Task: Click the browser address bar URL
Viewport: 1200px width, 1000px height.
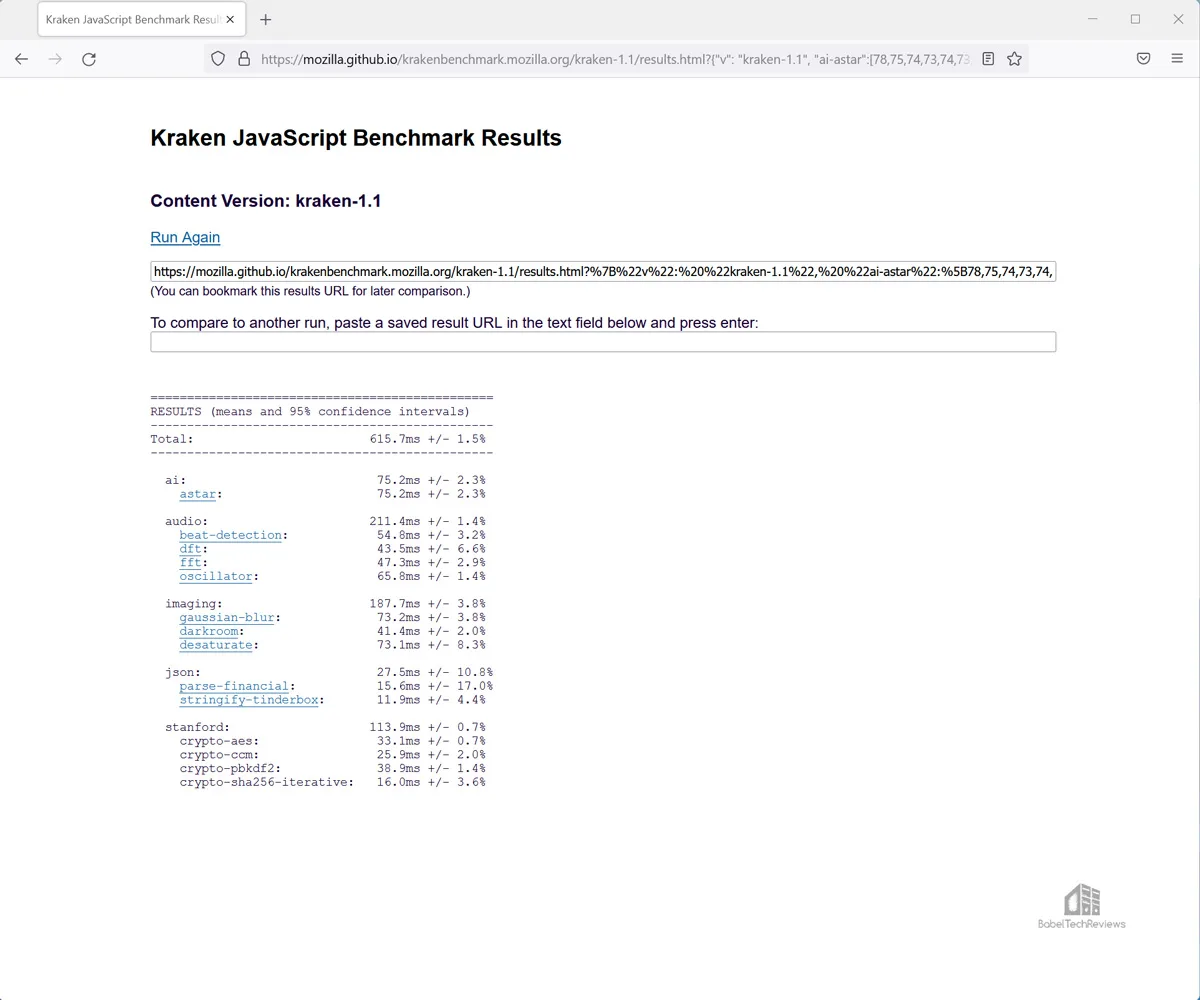Action: (x=614, y=59)
